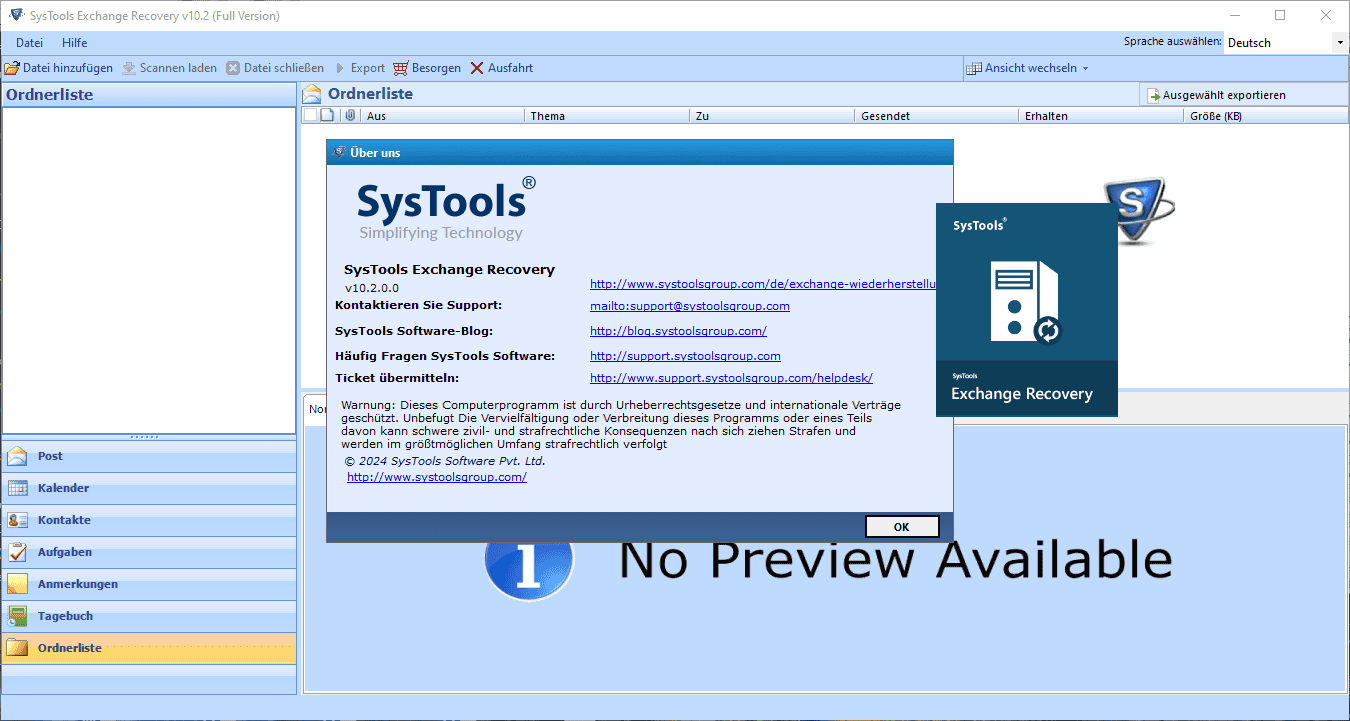Viewport: 1350px width, 721px height.
Task: Sort by the Gesendet column header
Action: pos(939,116)
